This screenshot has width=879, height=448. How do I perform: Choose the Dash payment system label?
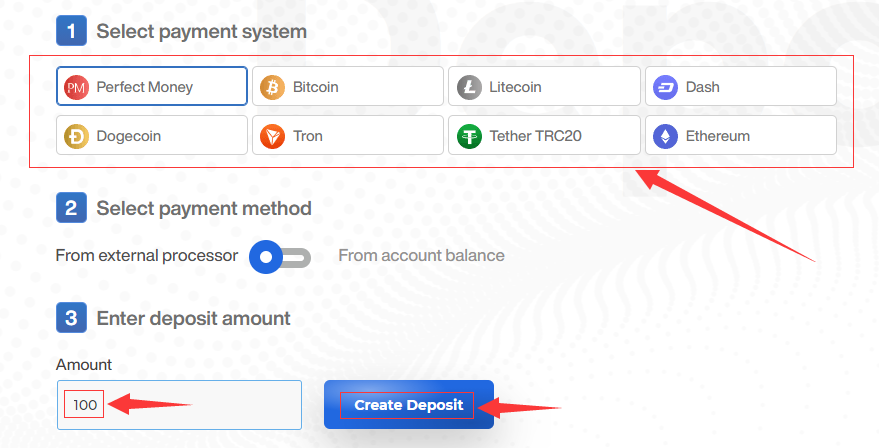click(702, 87)
